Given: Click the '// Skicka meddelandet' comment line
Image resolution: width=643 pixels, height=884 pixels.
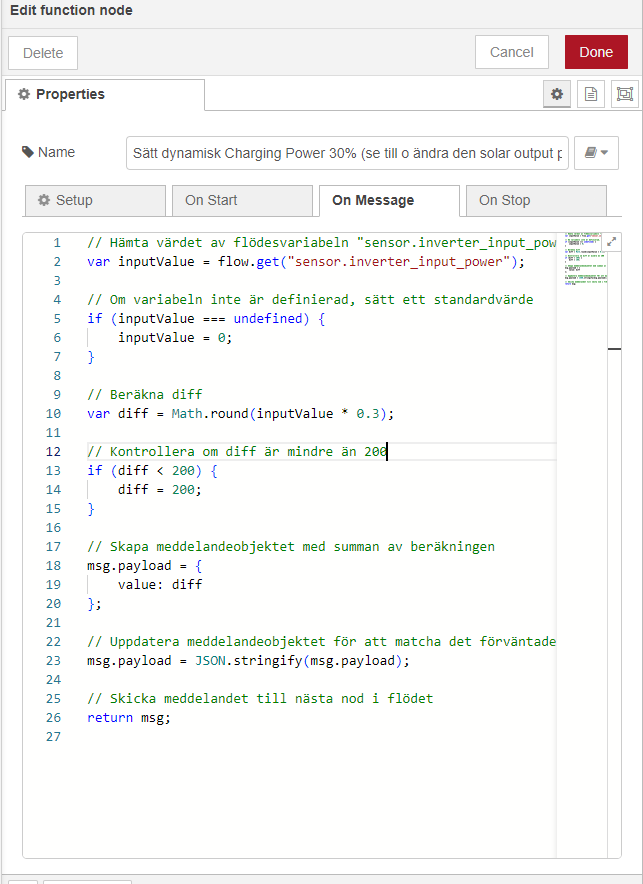Looking at the screenshot, I should 260,699.
